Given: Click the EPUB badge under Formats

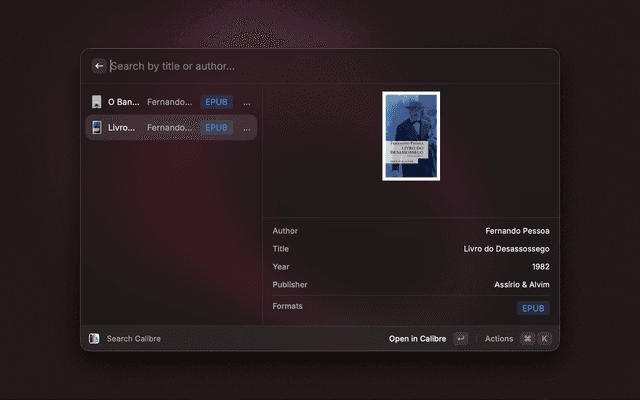Looking at the screenshot, I should coord(533,308).
